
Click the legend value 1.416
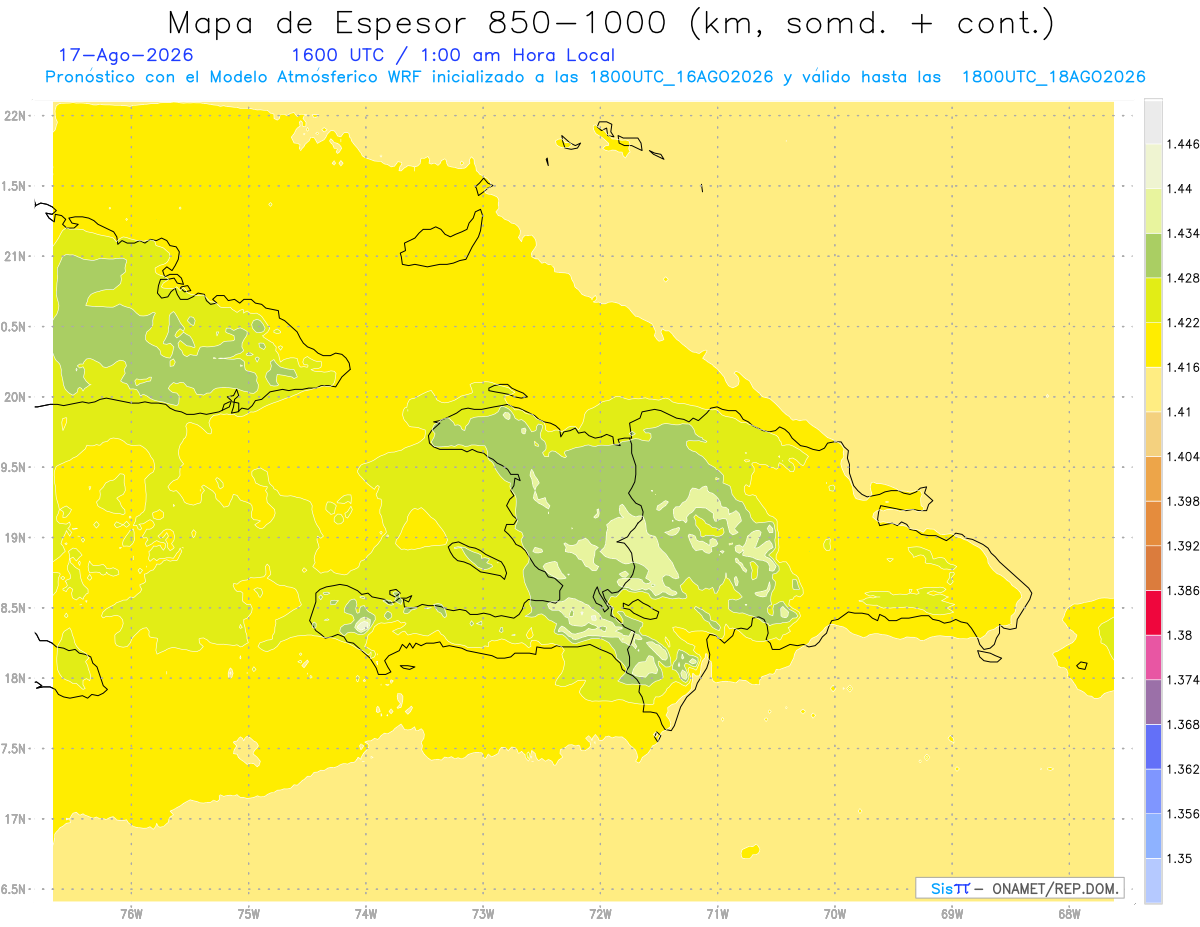pyautogui.click(x=1183, y=367)
